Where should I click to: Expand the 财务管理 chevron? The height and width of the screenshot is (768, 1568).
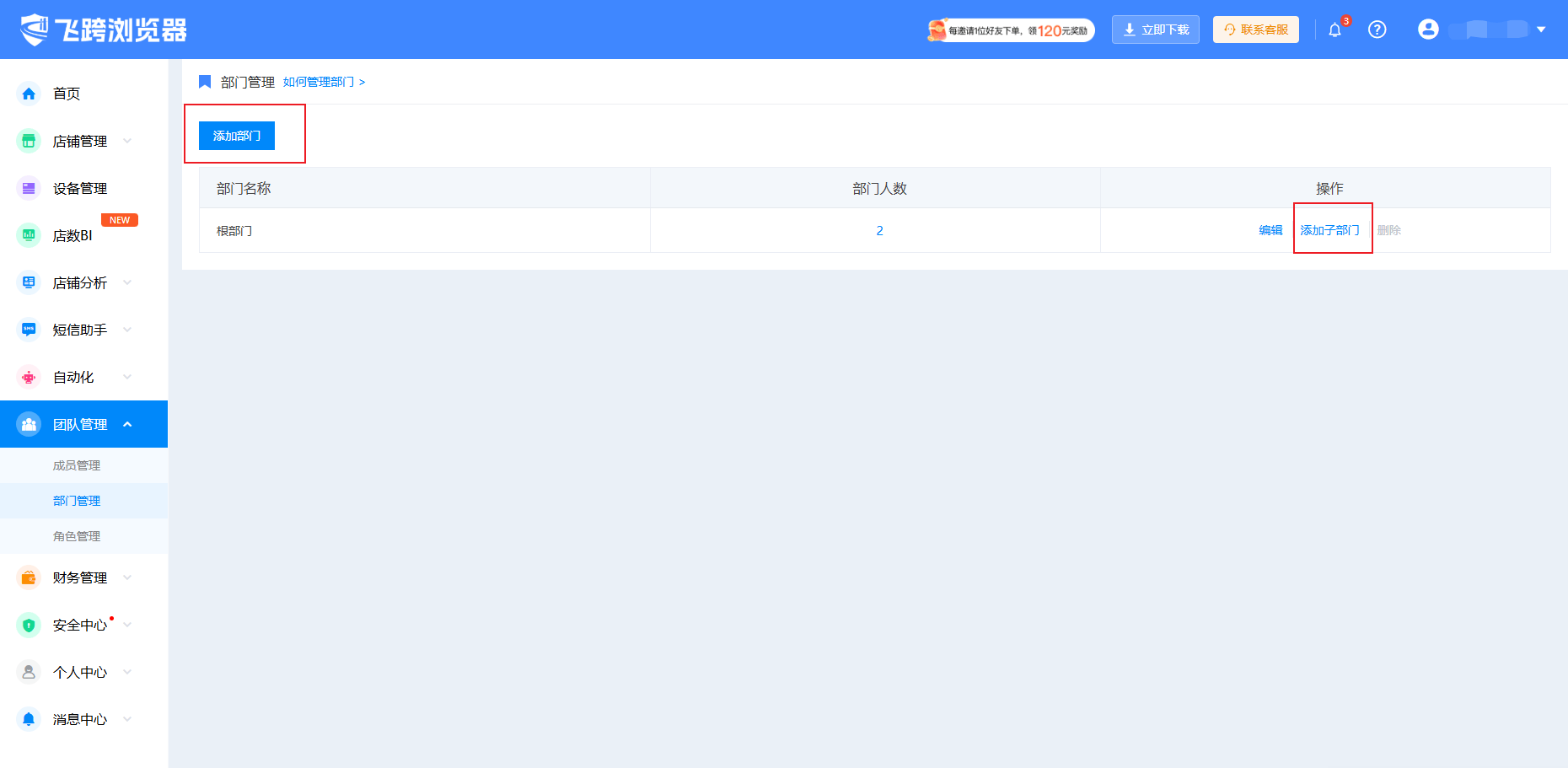pos(127,577)
